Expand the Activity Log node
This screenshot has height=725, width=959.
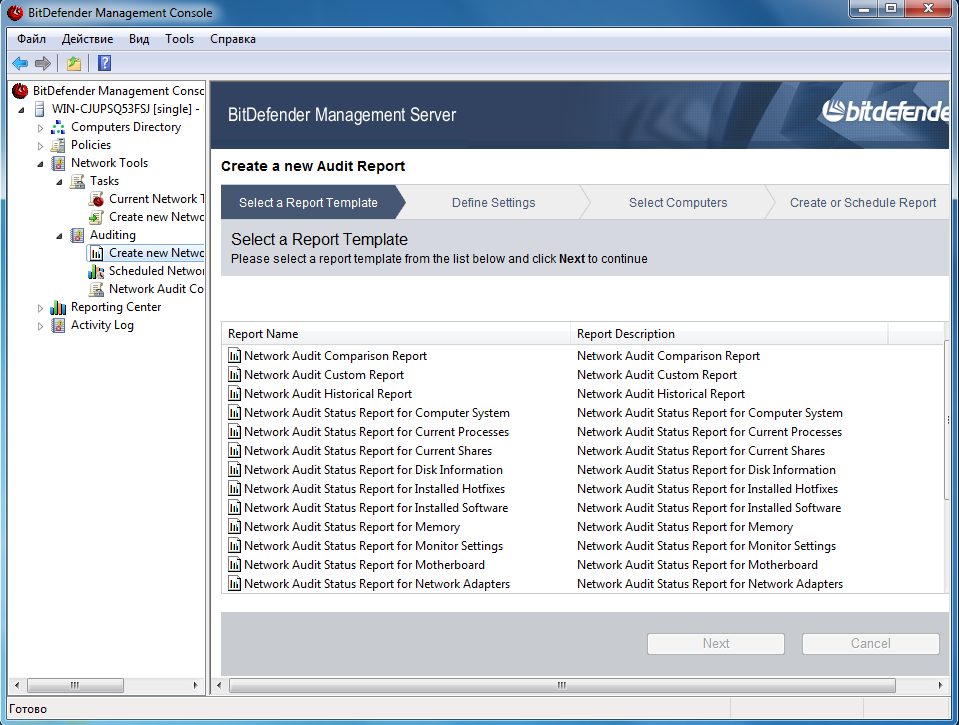[x=40, y=326]
